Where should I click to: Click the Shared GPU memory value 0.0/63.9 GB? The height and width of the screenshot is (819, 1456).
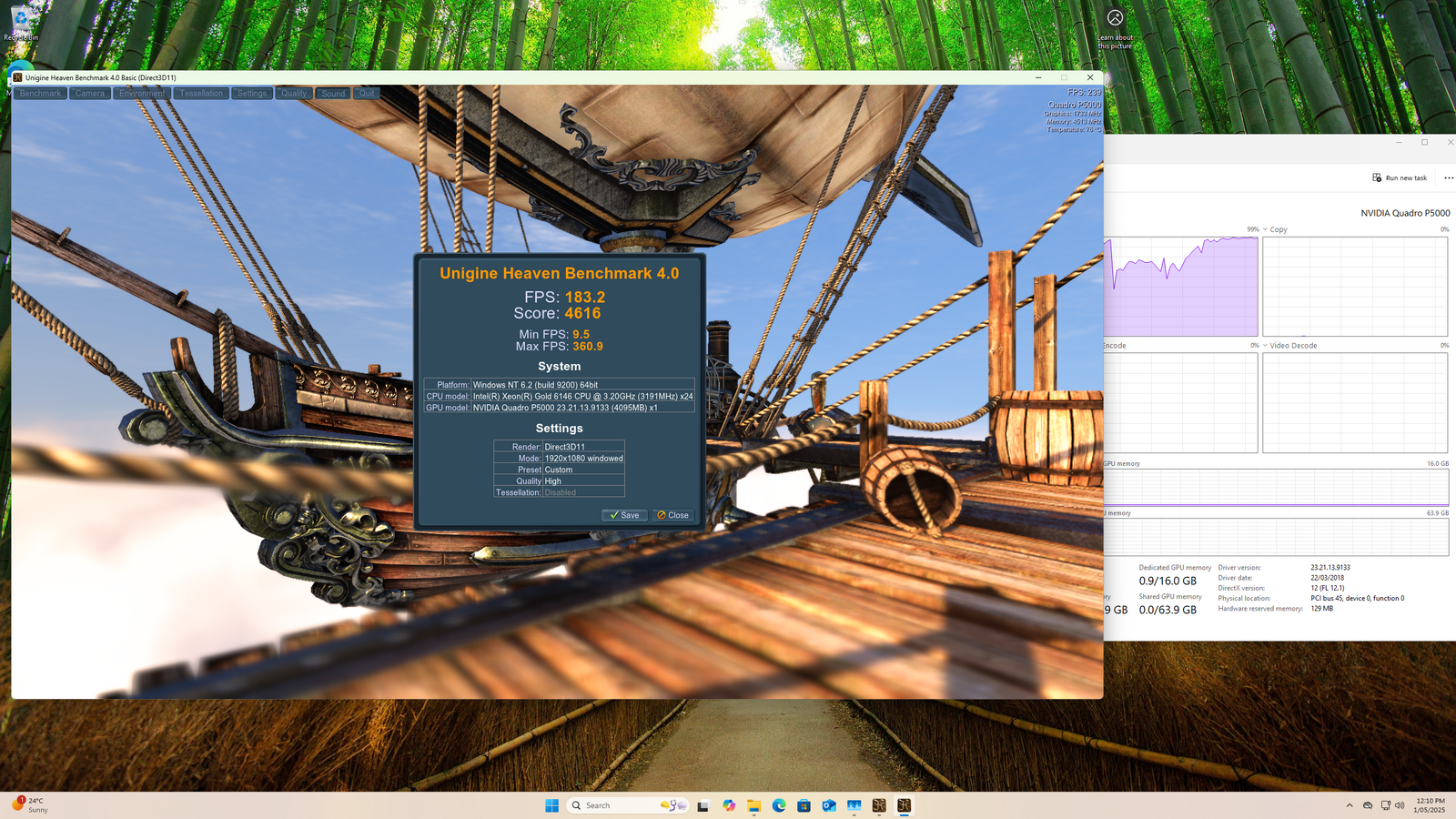coord(1168,610)
